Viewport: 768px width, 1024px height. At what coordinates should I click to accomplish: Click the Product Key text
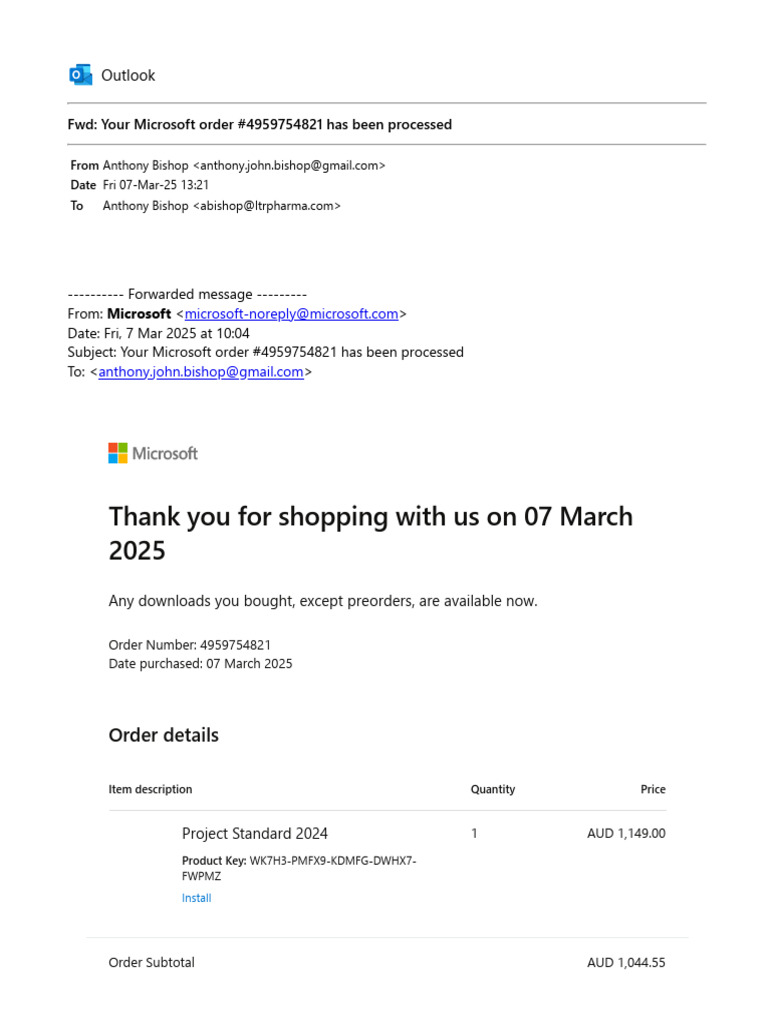[299, 869]
